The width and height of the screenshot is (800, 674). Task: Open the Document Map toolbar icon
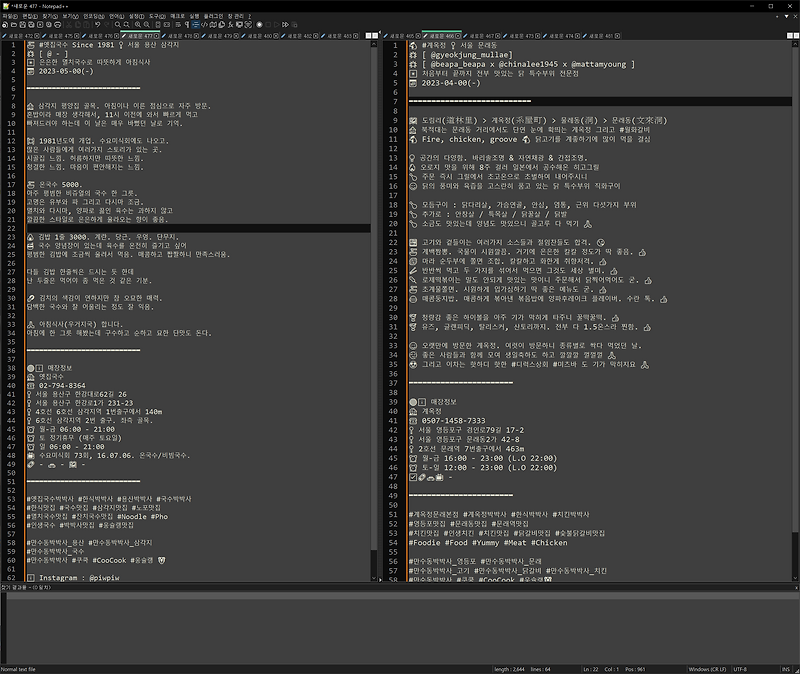[x=213, y=24]
